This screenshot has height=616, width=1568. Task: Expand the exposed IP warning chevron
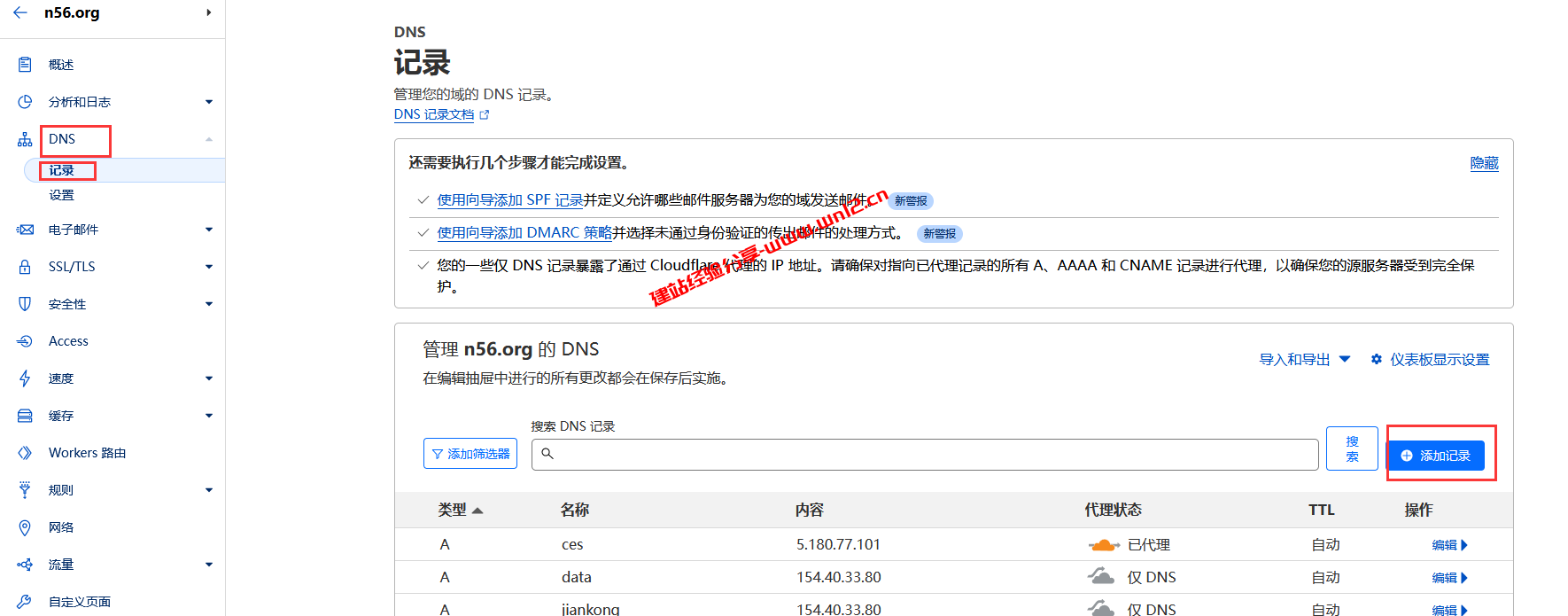tap(423, 265)
